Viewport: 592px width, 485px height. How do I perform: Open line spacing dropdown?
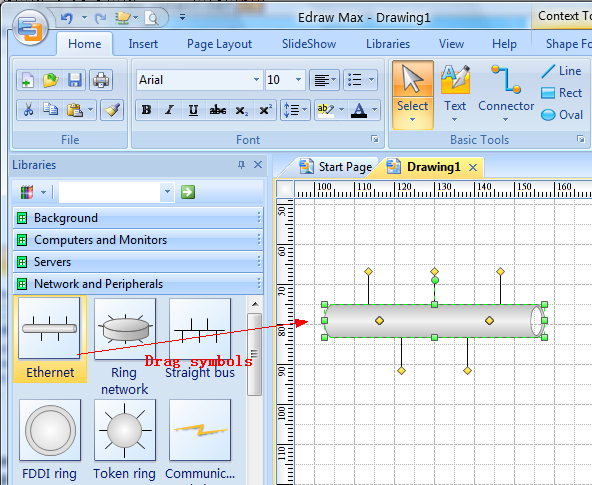coord(295,110)
